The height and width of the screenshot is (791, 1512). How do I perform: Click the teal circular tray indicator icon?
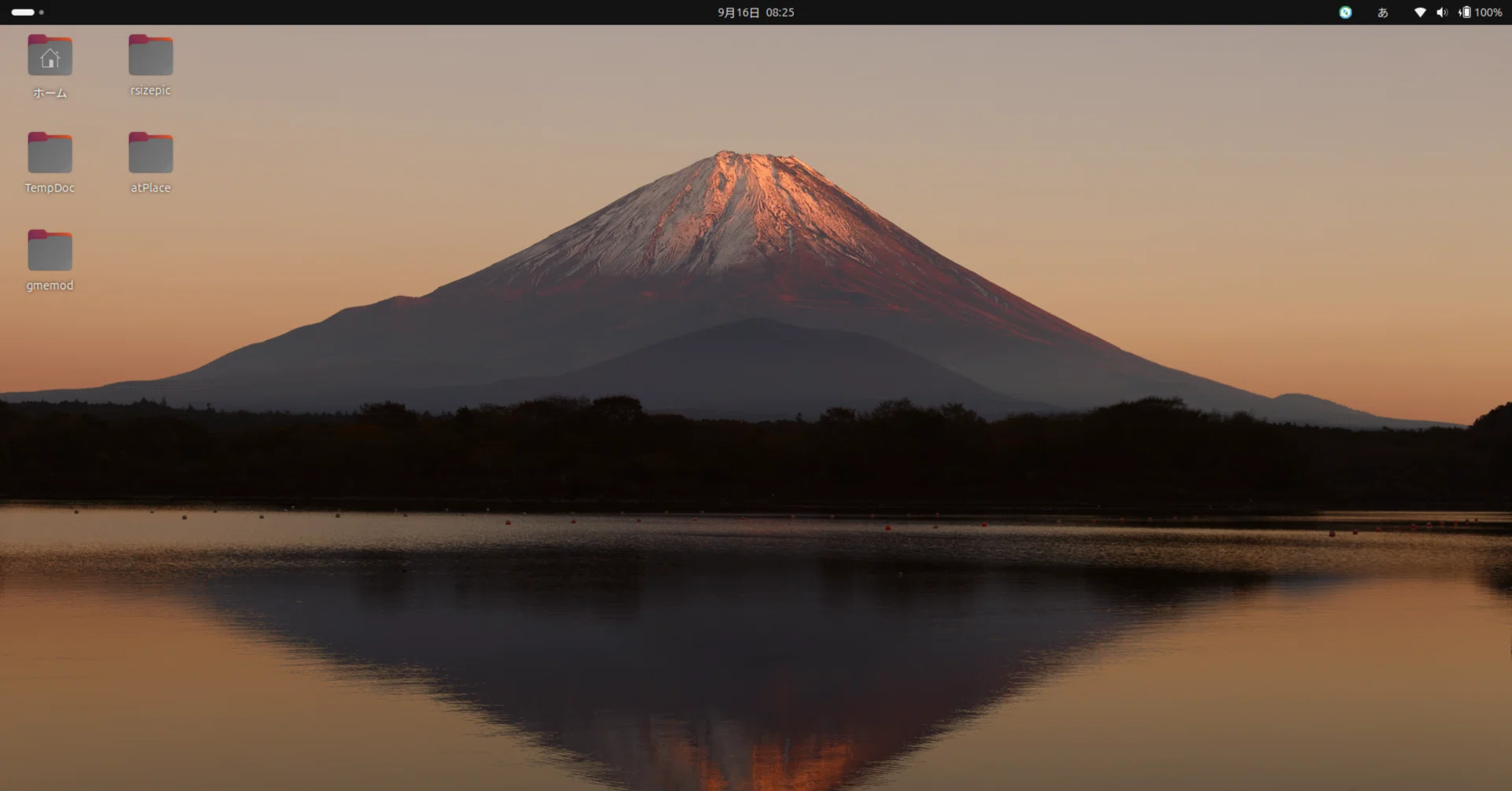(1345, 13)
